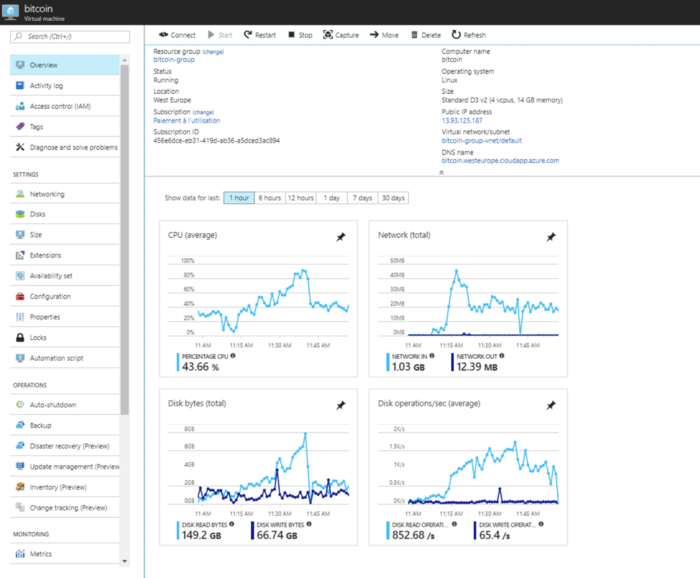The width and height of the screenshot is (700, 578).
Task: Open the Locks settings
Action: click(x=65, y=337)
